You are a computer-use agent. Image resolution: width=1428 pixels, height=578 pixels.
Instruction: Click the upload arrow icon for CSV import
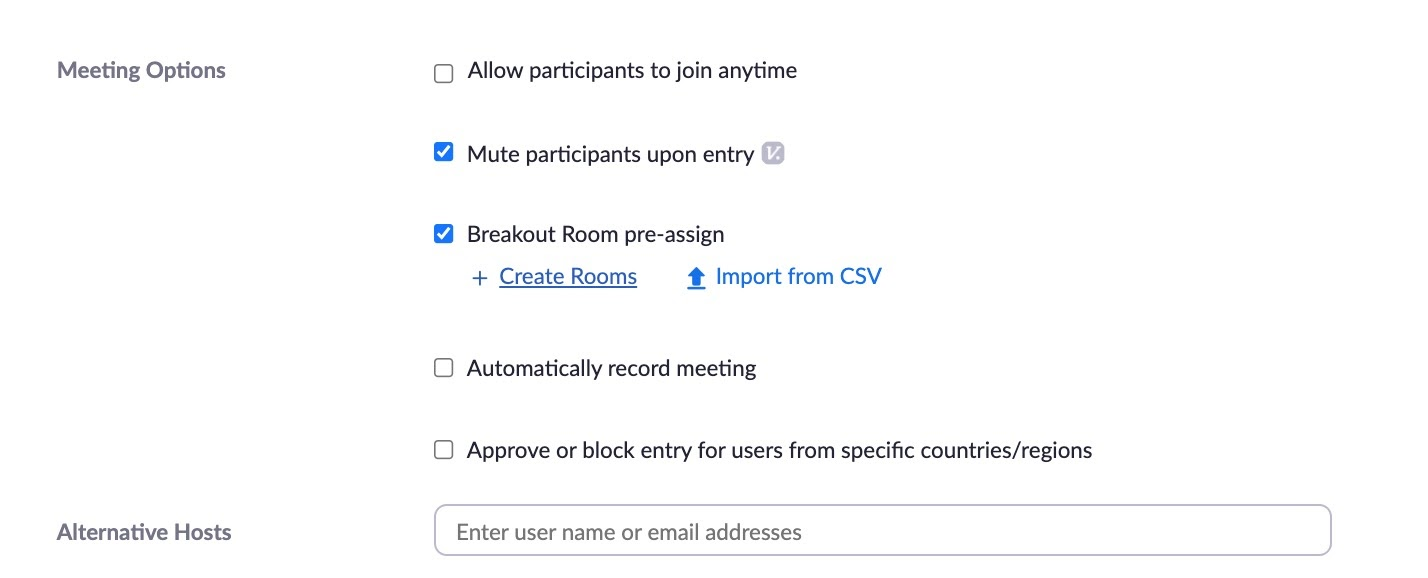tap(696, 278)
